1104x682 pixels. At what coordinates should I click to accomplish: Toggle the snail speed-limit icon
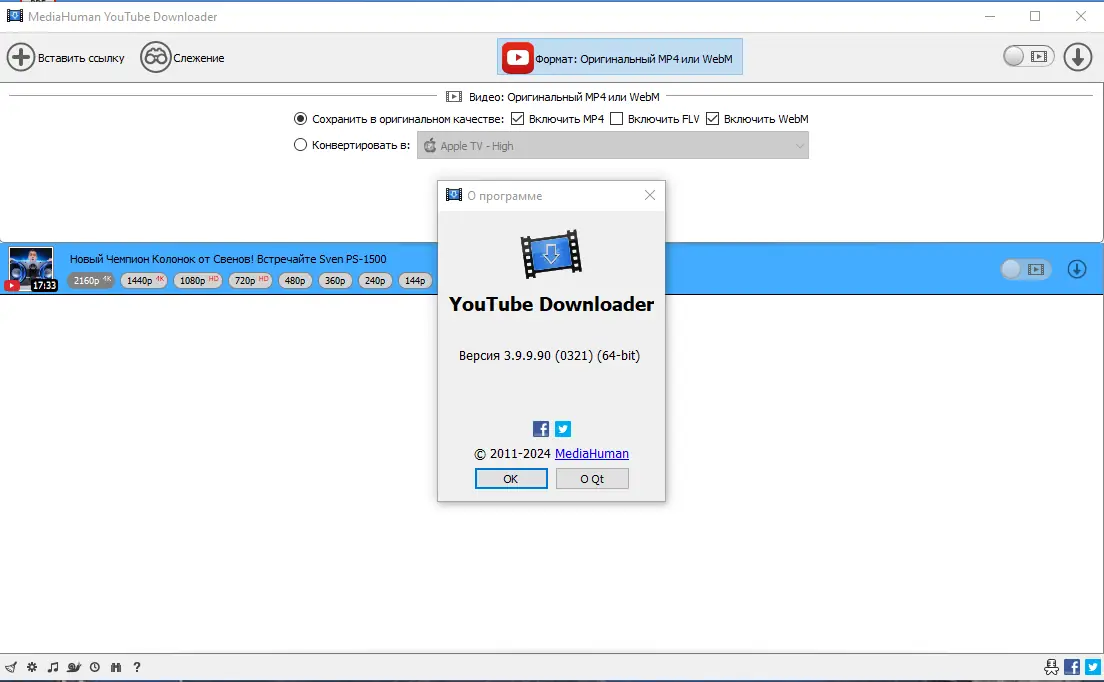pyautogui.click(x=74, y=667)
